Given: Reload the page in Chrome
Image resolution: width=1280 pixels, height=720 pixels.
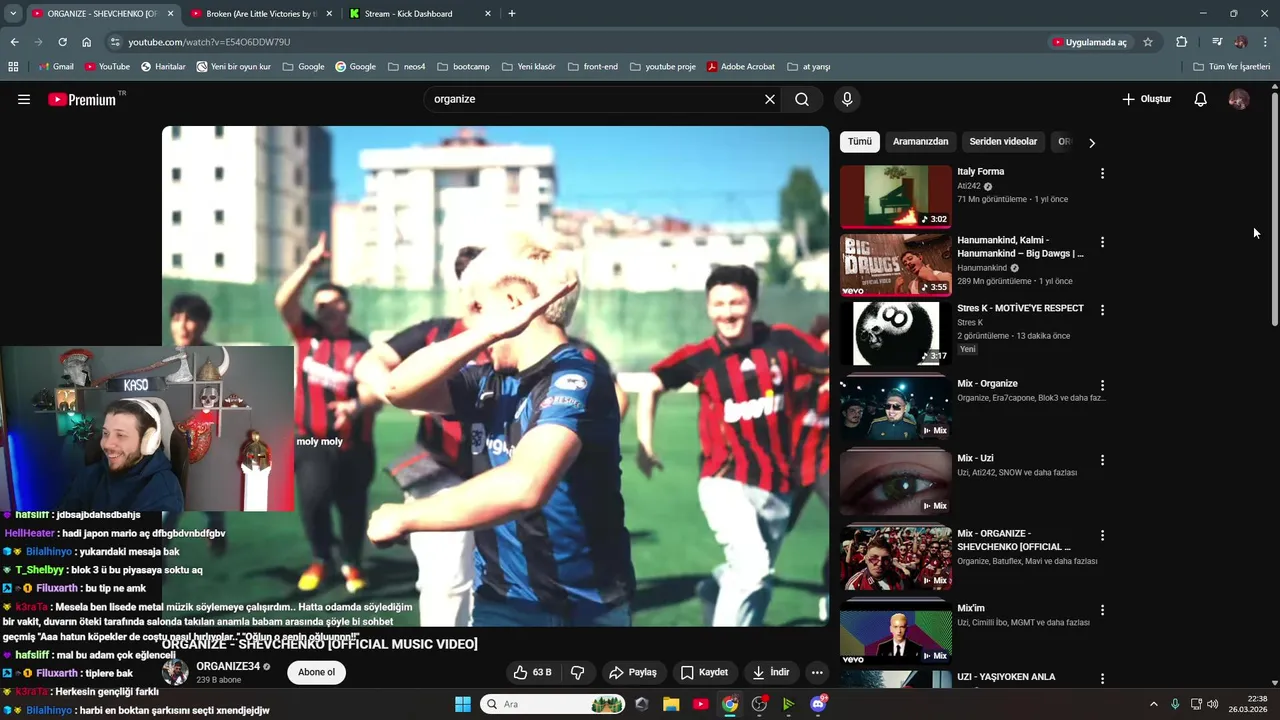Looking at the screenshot, I should (62, 42).
